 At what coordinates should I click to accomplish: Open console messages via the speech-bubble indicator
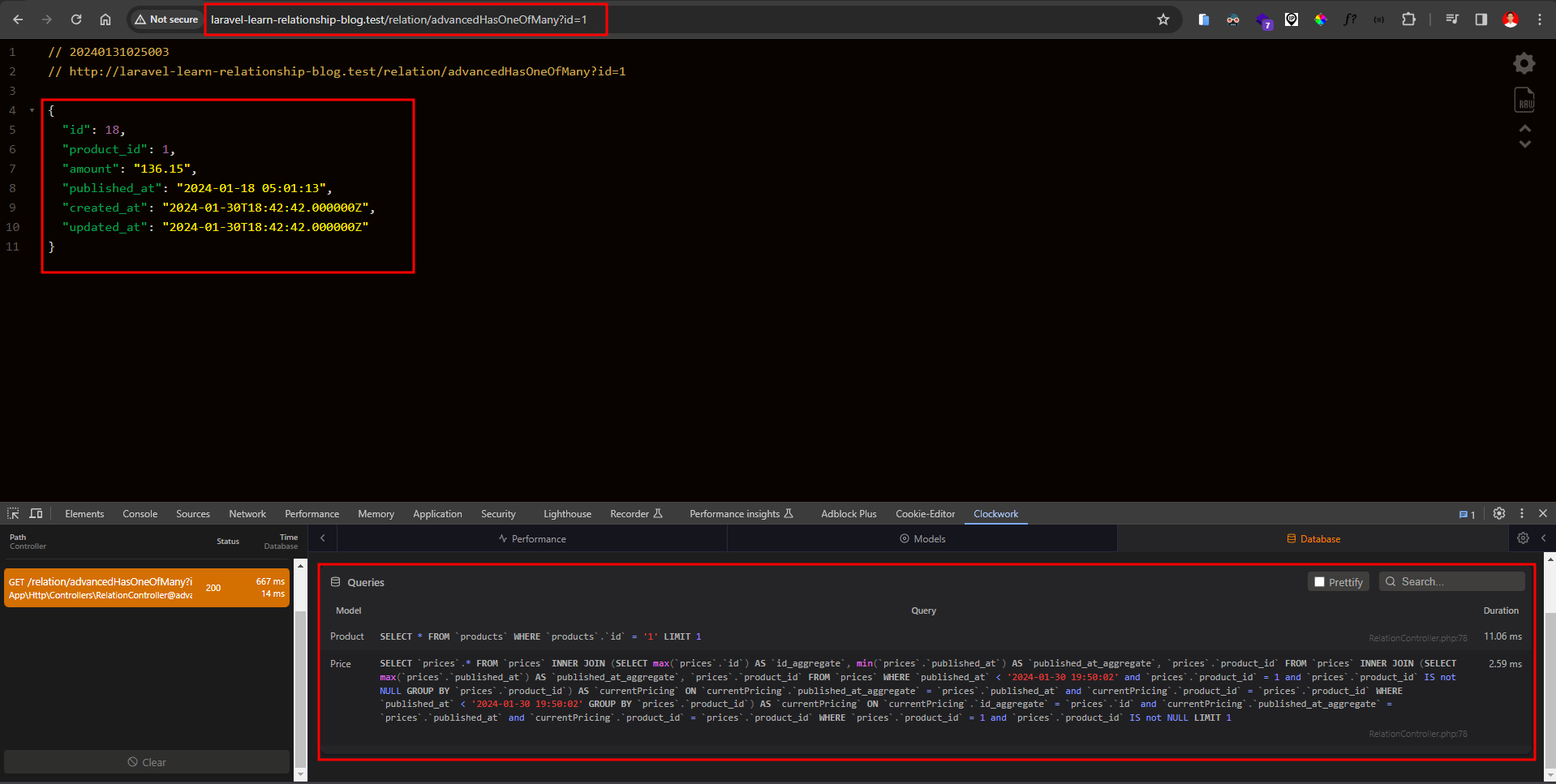coord(1465,513)
